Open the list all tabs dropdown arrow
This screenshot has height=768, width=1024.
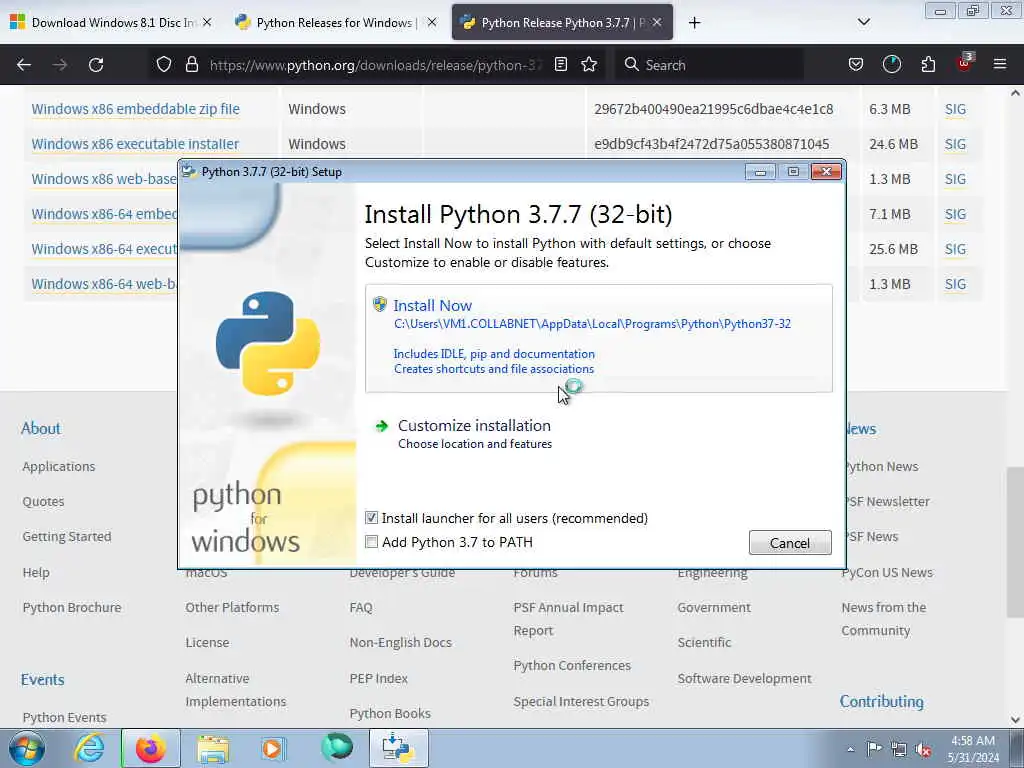[x=863, y=22]
